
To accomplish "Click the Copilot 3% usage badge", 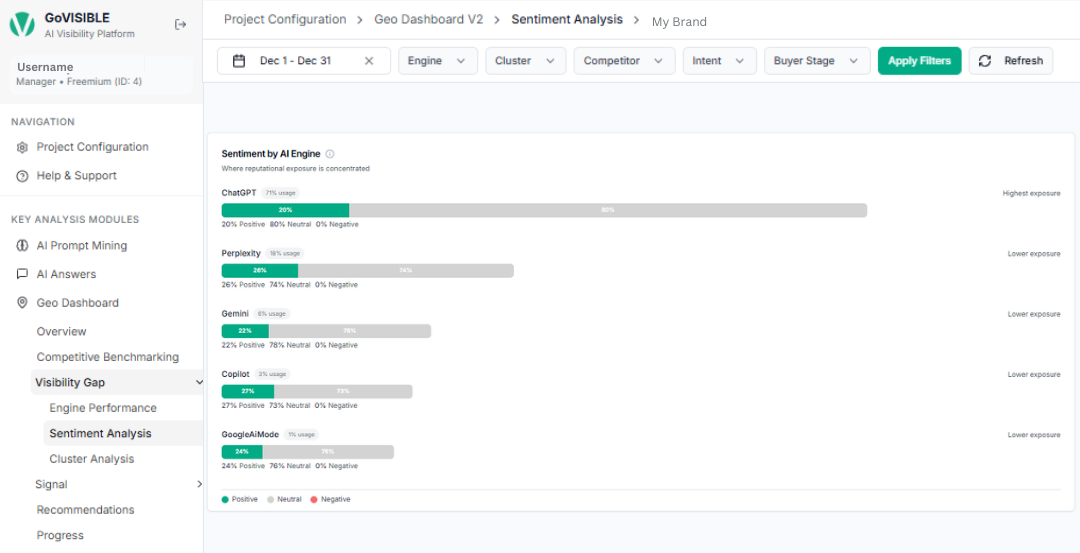I will pos(271,374).
